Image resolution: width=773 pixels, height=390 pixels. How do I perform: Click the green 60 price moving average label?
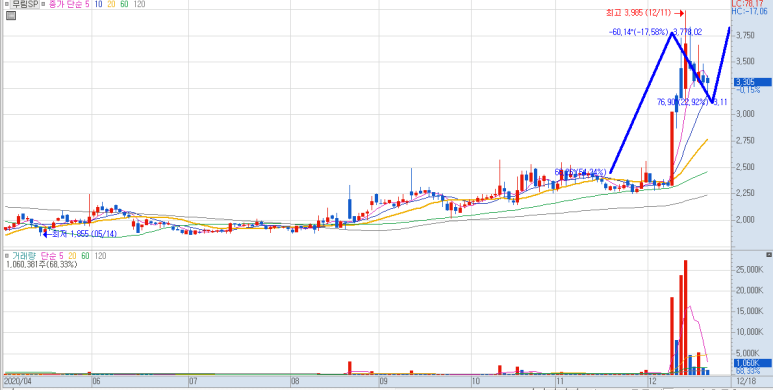pos(125,4)
